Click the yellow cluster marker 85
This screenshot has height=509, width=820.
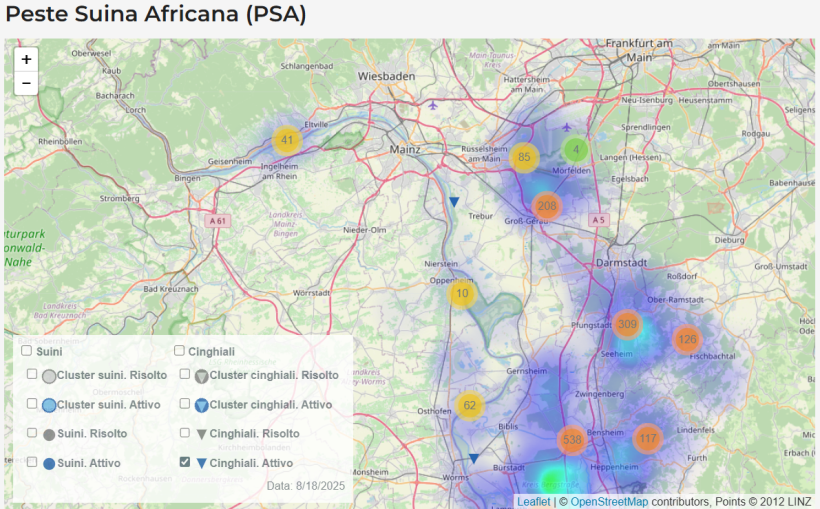(524, 157)
